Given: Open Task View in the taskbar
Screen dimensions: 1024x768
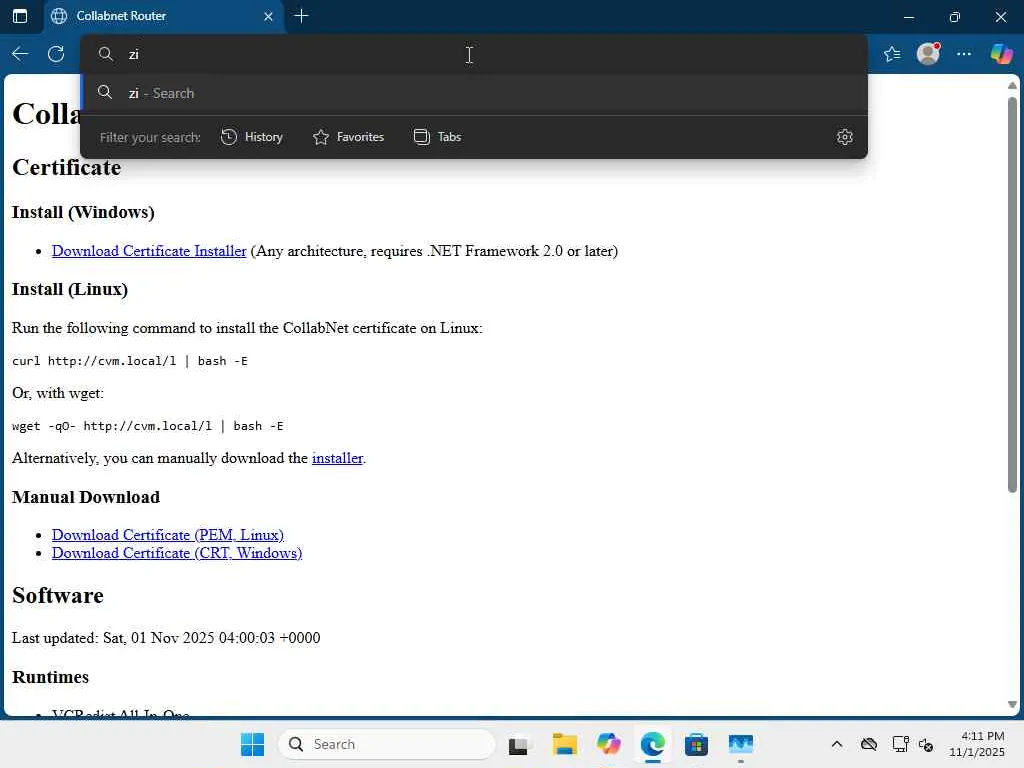Looking at the screenshot, I should click(x=519, y=744).
